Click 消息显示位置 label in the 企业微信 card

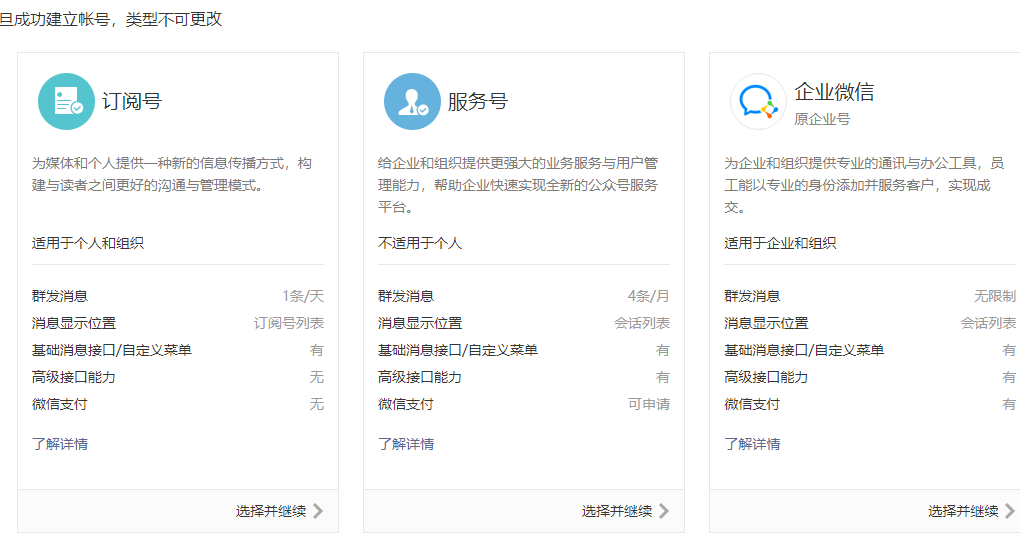tap(766, 323)
